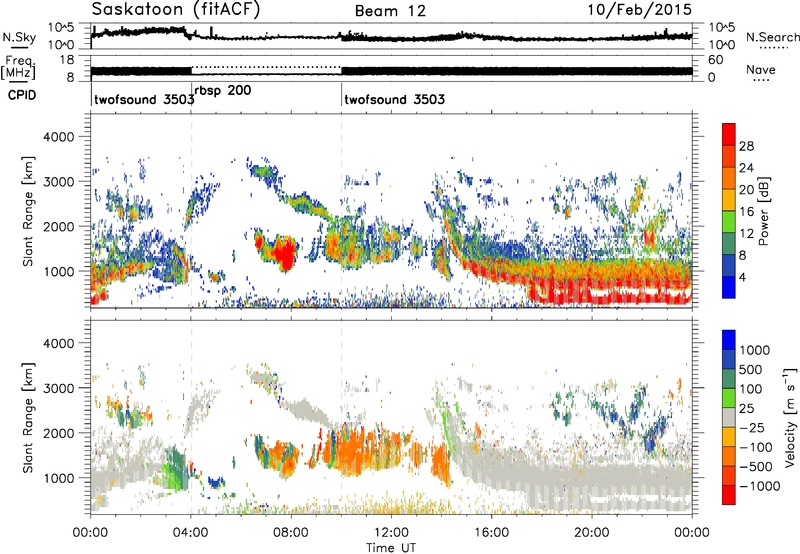Click the '2000' tick of the power panel

click(x=58, y=226)
